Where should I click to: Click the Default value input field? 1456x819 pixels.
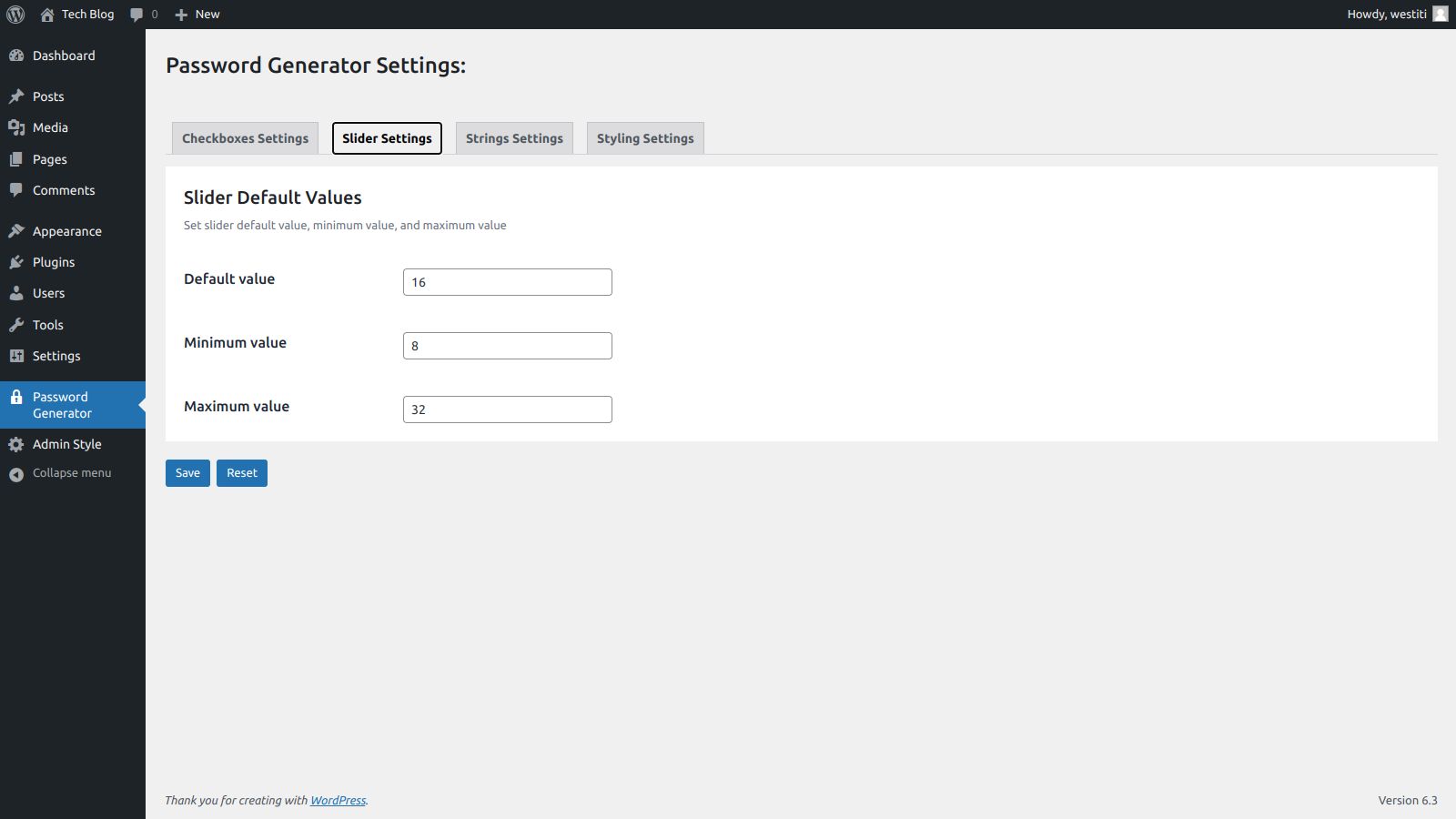507,281
